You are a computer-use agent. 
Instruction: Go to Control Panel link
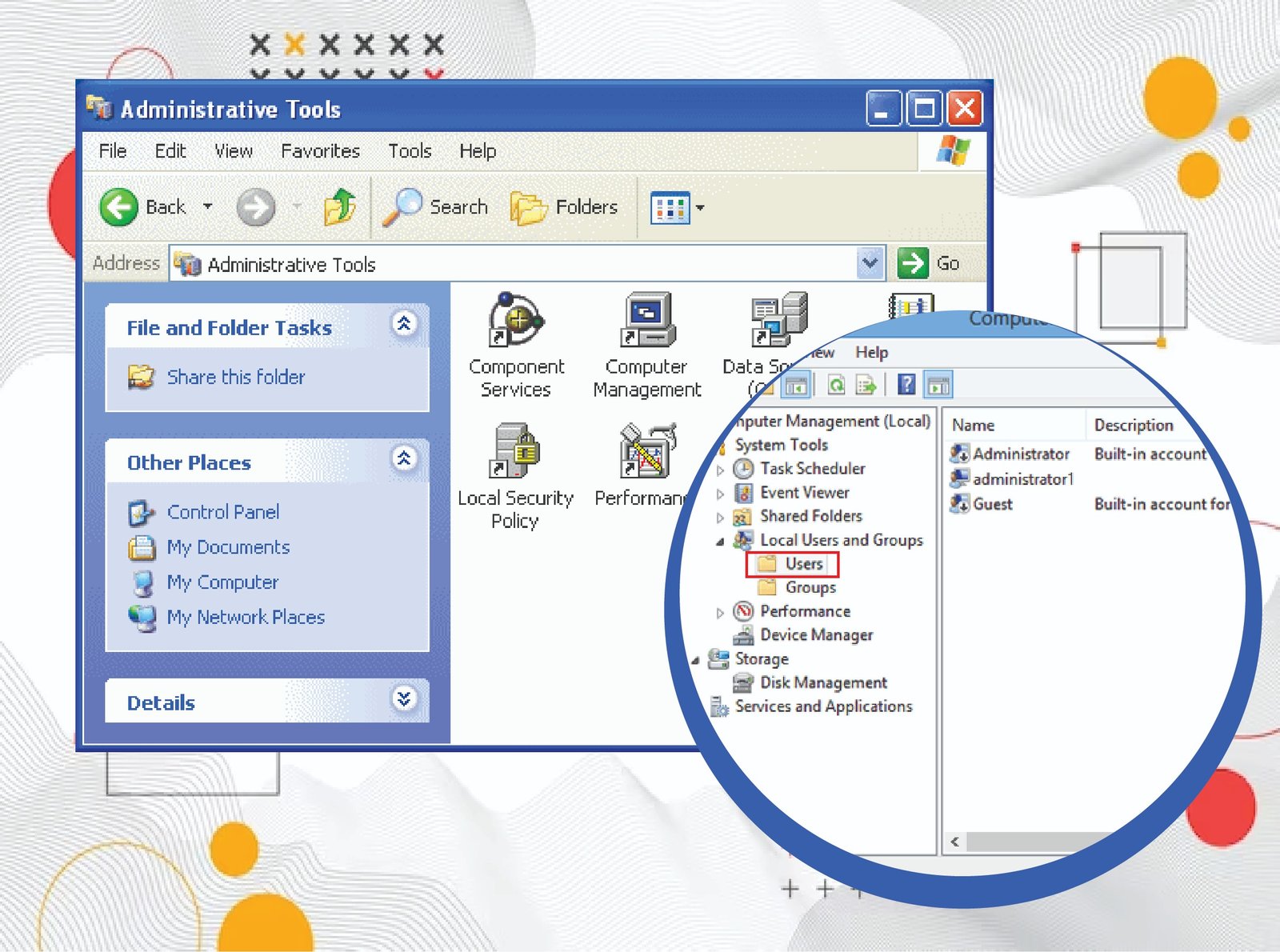(x=222, y=512)
